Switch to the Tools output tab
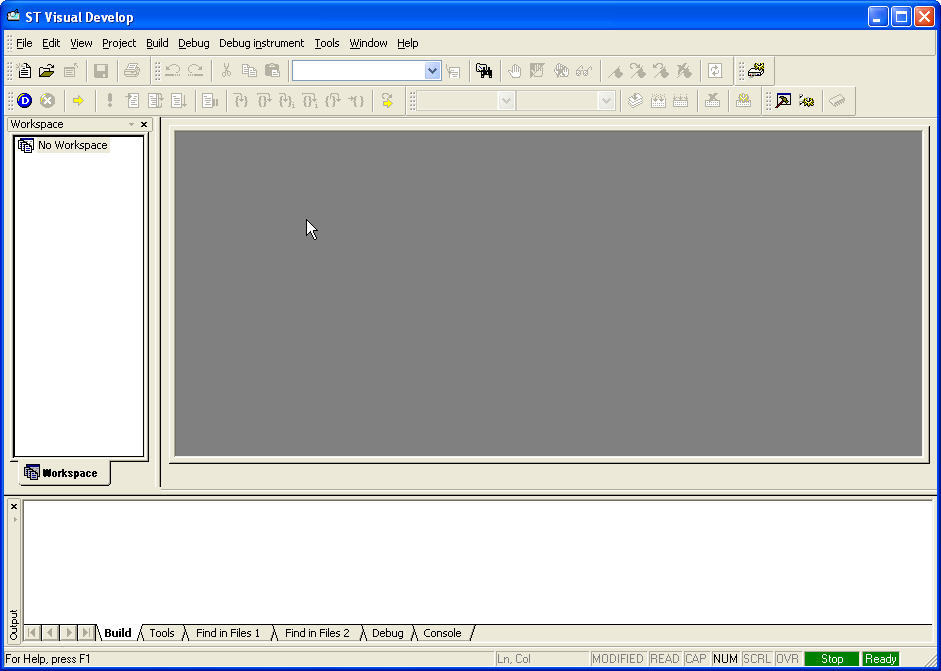This screenshot has height=671, width=941. pyautogui.click(x=161, y=633)
